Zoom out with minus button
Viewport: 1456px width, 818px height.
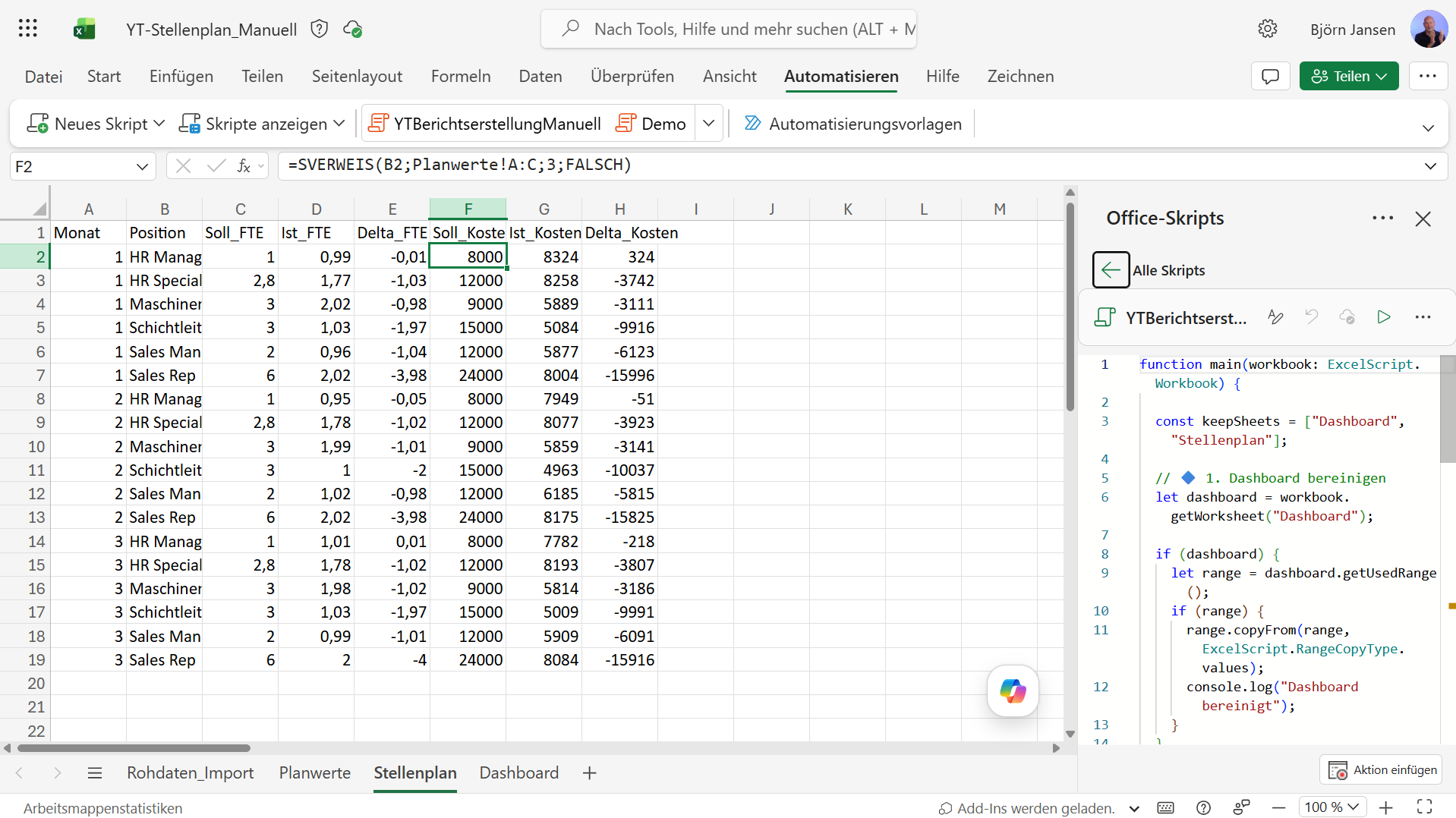pyautogui.click(x=1278, y=807)
